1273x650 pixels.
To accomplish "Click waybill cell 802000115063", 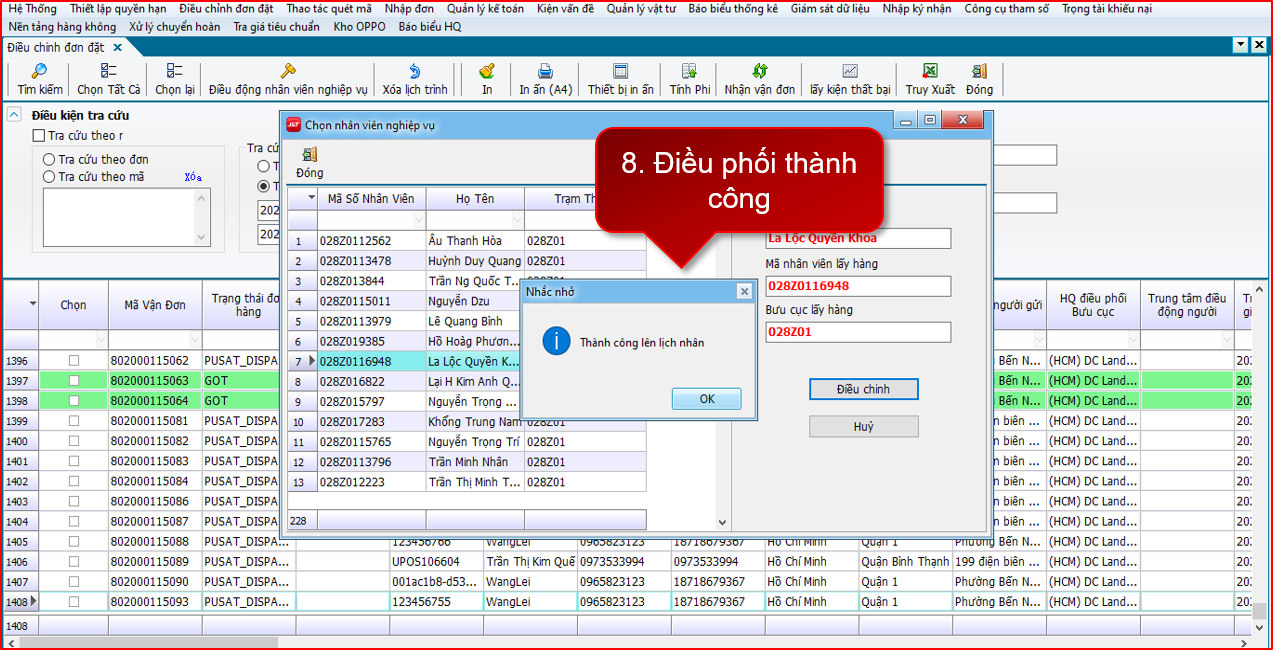I will point(155,380).
